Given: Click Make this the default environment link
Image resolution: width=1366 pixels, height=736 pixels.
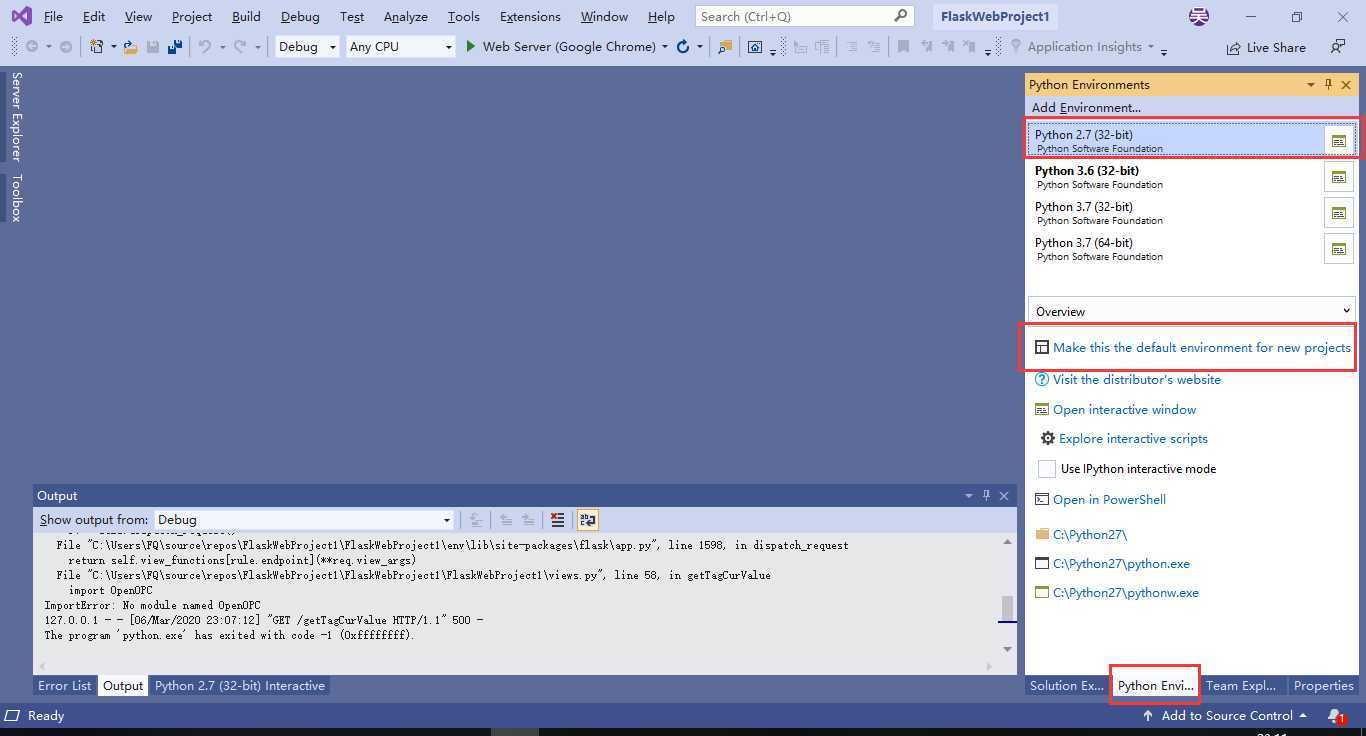Looking at the screenshot, I should click(x=1201, y=347).
